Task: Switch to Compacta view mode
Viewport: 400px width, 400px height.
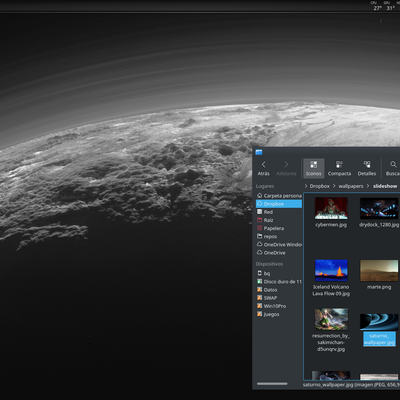Action: (x=339, y=168)
